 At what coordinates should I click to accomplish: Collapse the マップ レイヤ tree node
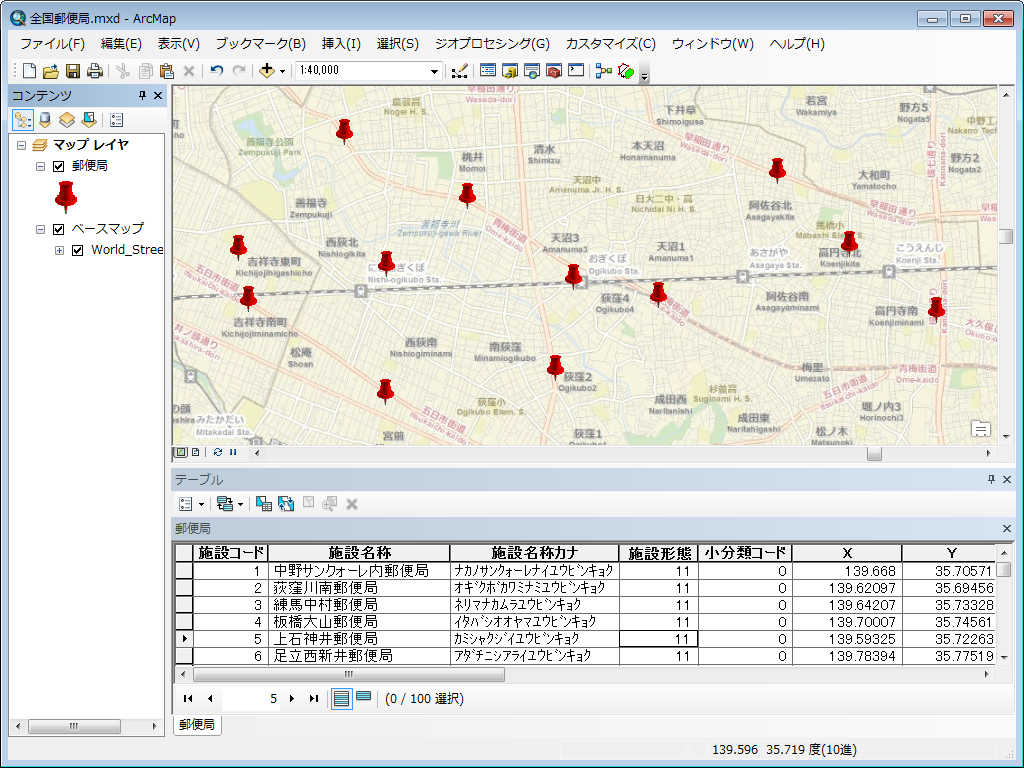(x=22, y=145)
